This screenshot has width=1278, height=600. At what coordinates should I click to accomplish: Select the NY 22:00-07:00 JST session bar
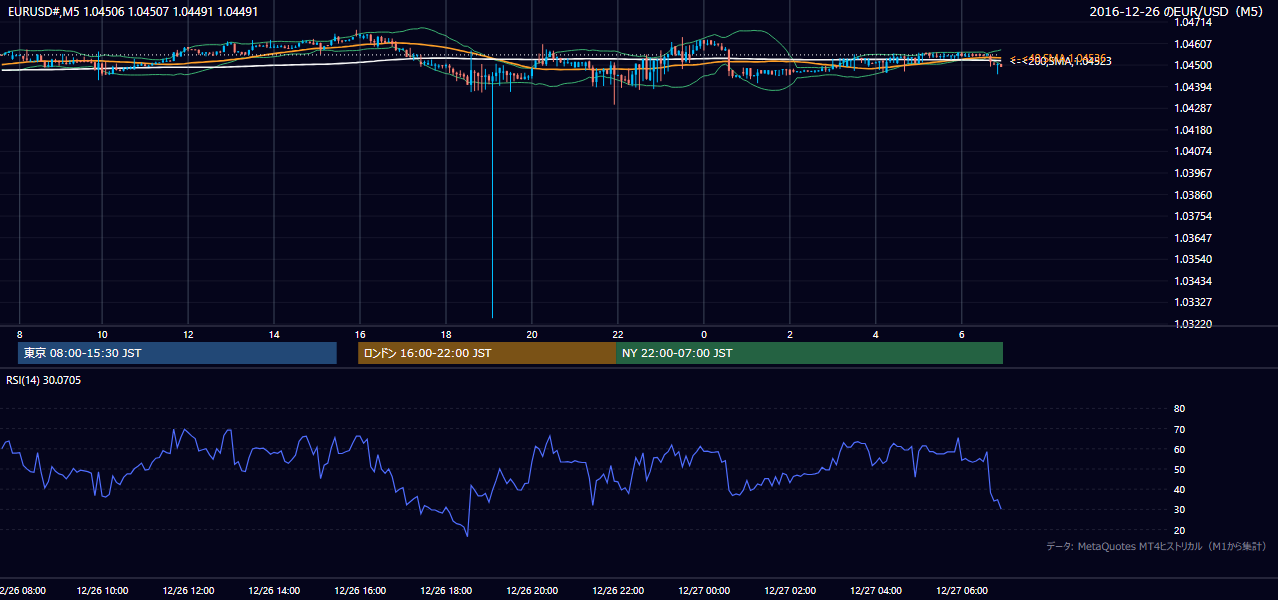coord(809,353)
